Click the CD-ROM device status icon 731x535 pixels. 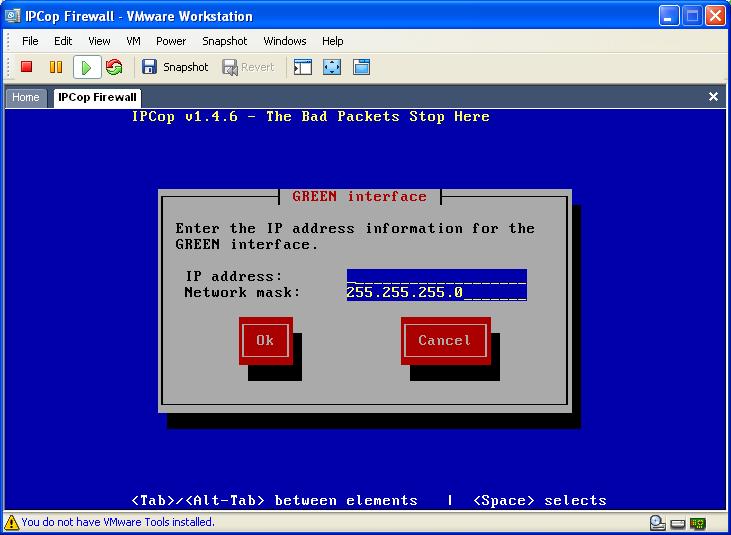[657, 523]
